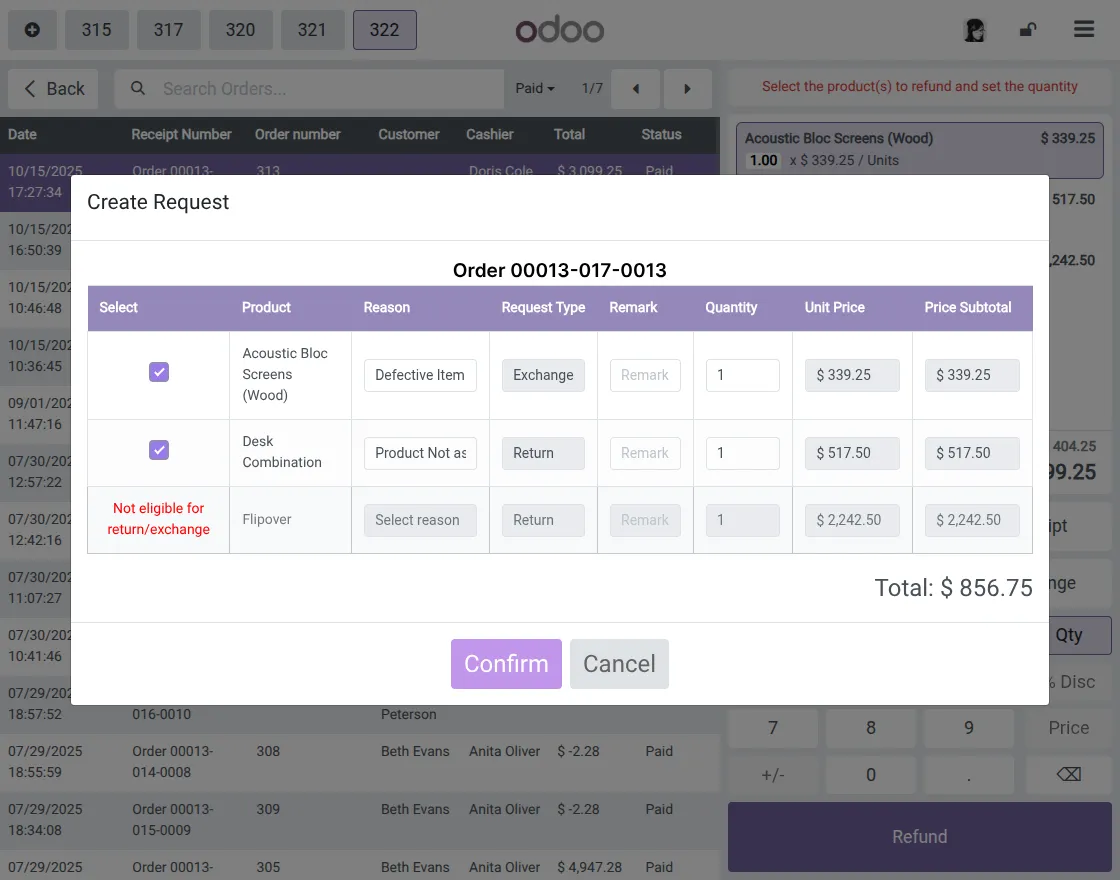Click the Odoo logo

pyautogui.click(x=560, y=30)
